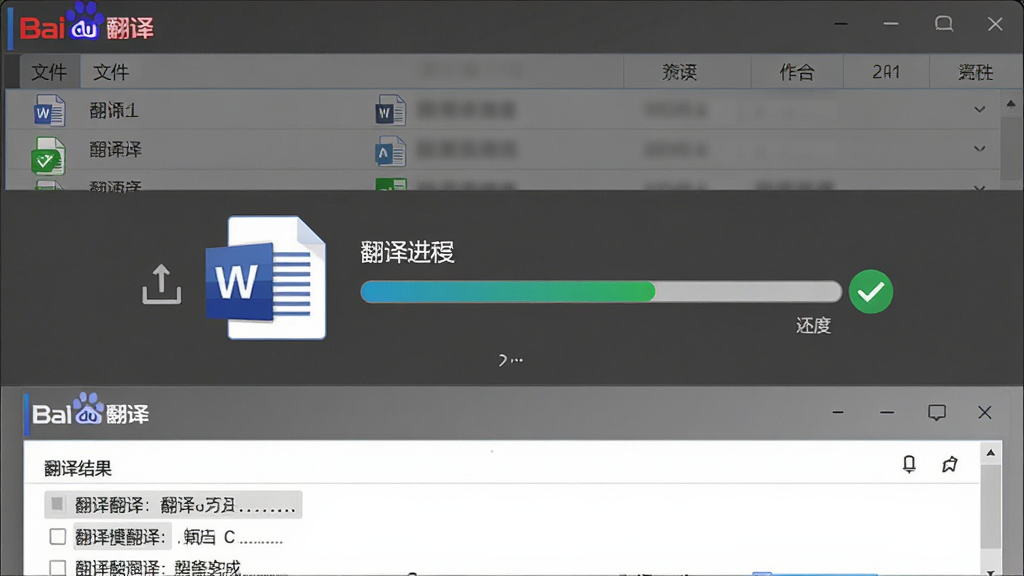Image resolution: width=1024 pixels, height=576 pixels.
Task: Switch to the unhighlighted 文件 tab
Action: pos(110,72)
